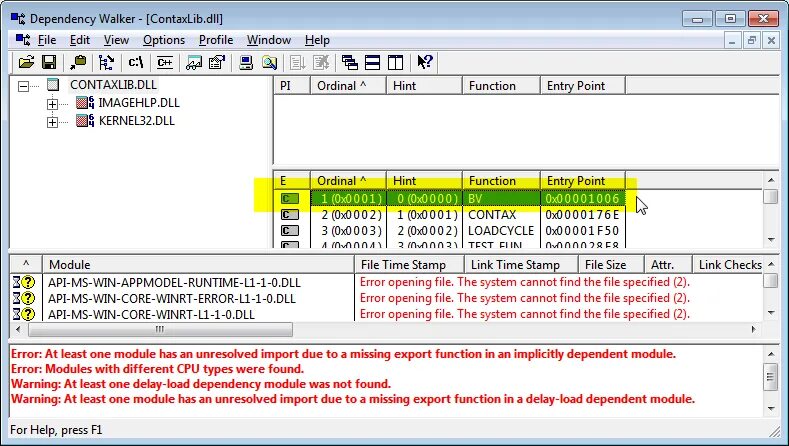Open the System Information computer icon
This screenshot has width=789, height=446.
[246, 62]
